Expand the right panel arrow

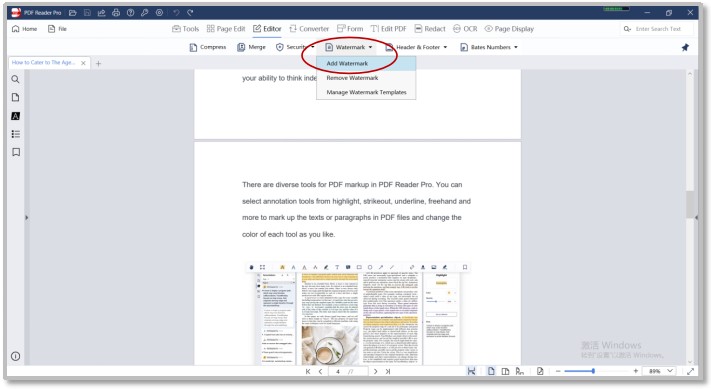click(696, 218)
